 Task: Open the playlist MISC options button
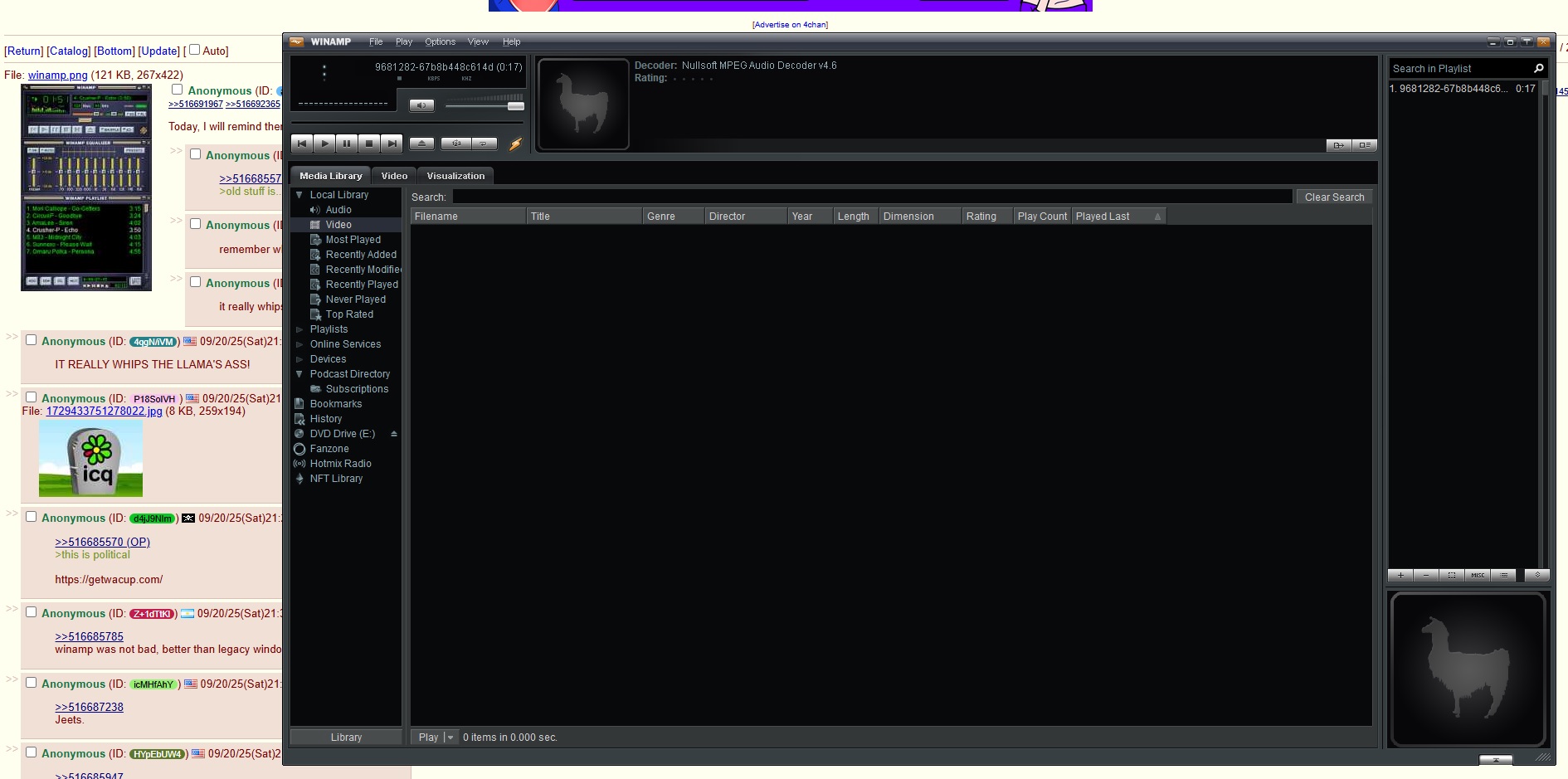(1478, 575)
